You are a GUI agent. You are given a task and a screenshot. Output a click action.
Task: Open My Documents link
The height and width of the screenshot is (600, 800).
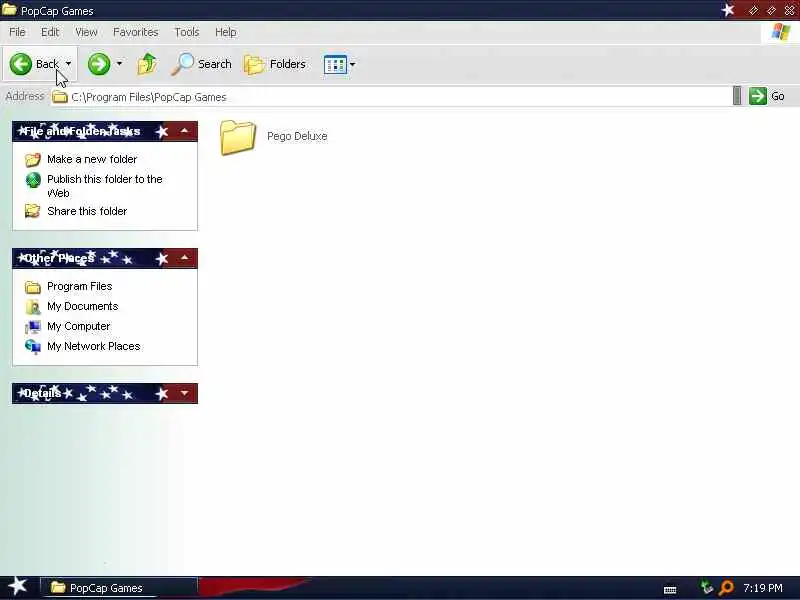83,306
